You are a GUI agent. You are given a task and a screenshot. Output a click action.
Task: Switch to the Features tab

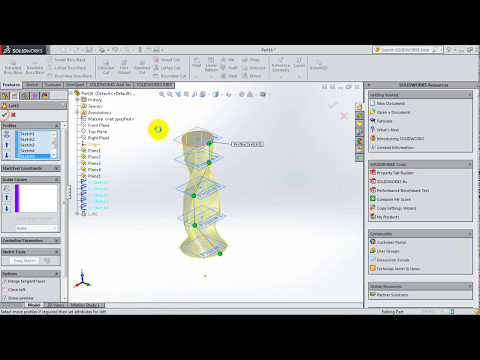11,85
